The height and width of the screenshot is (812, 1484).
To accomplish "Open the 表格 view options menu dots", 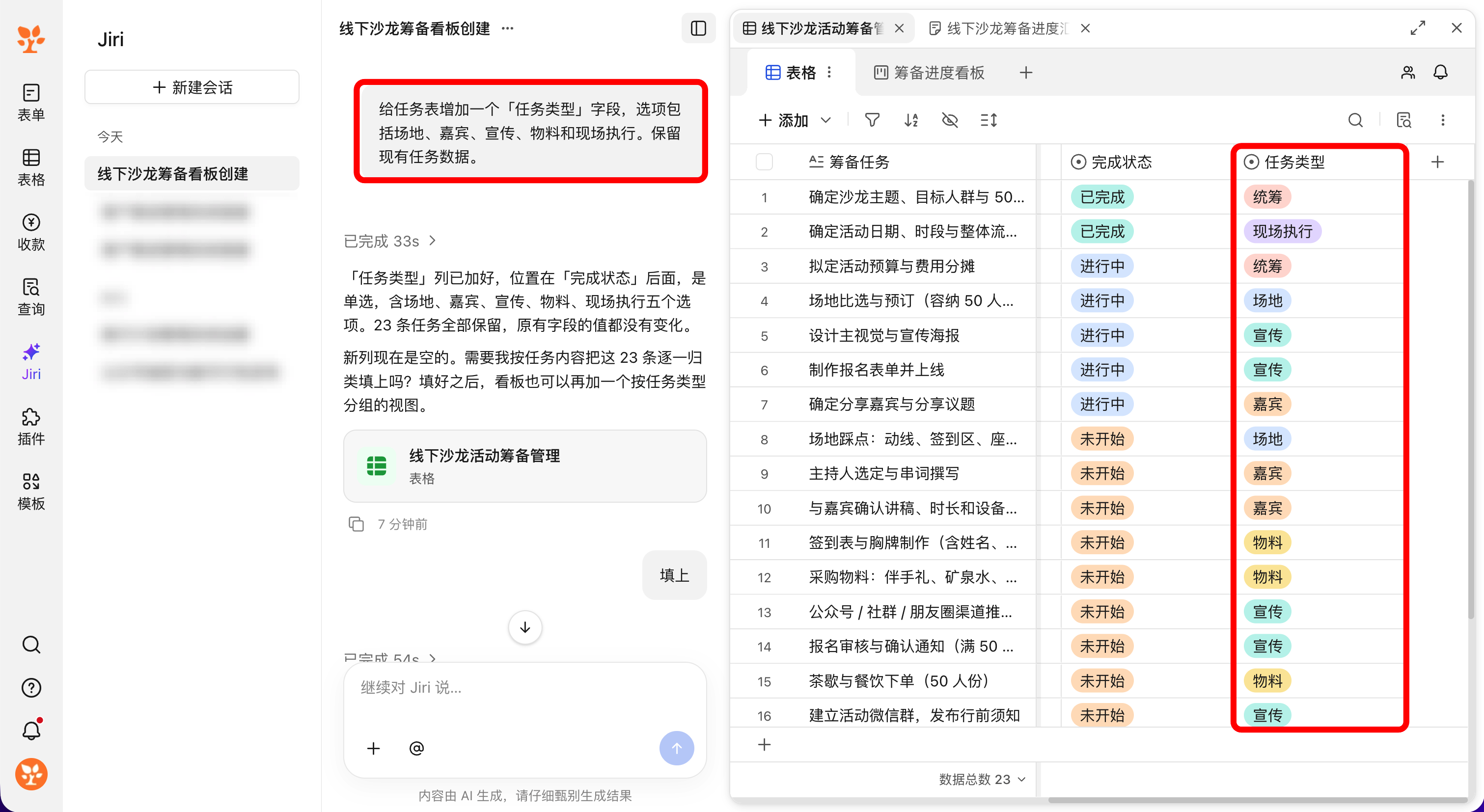I will pyautogui.click(x=829, y=72).
